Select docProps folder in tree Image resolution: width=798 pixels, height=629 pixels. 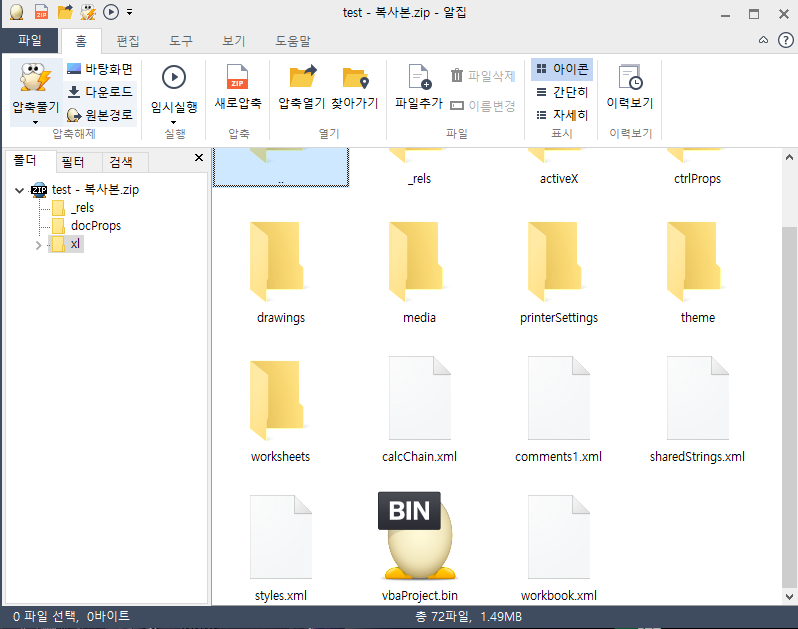95,226
